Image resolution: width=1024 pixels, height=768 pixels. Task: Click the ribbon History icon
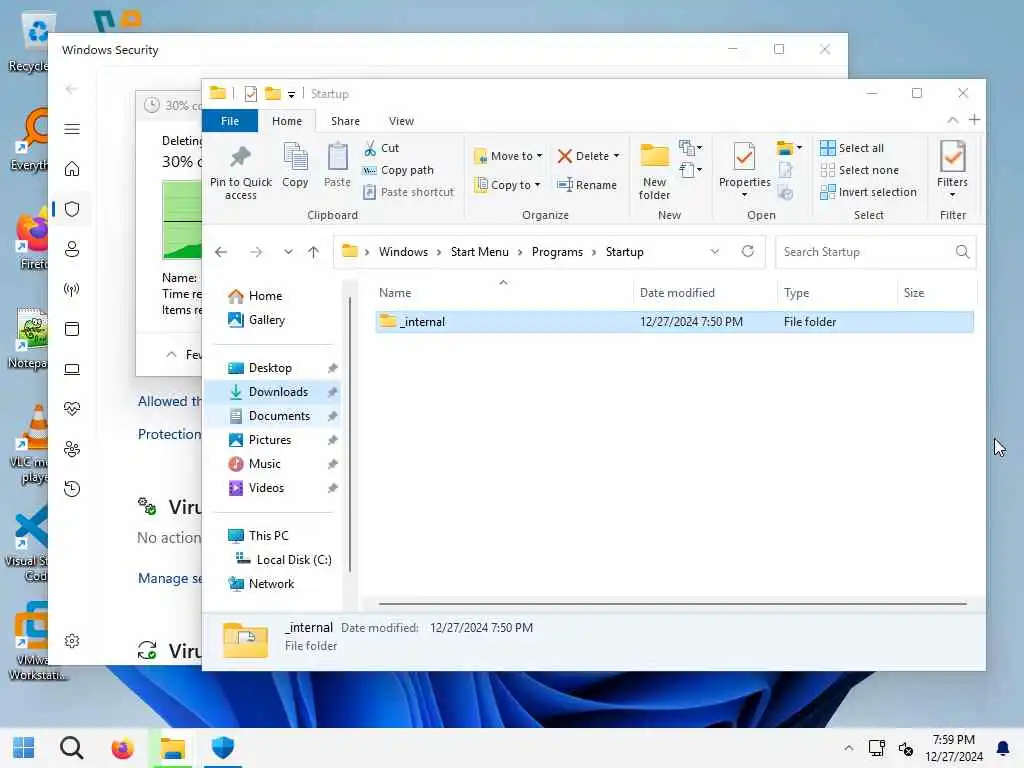tap(786, 193)
